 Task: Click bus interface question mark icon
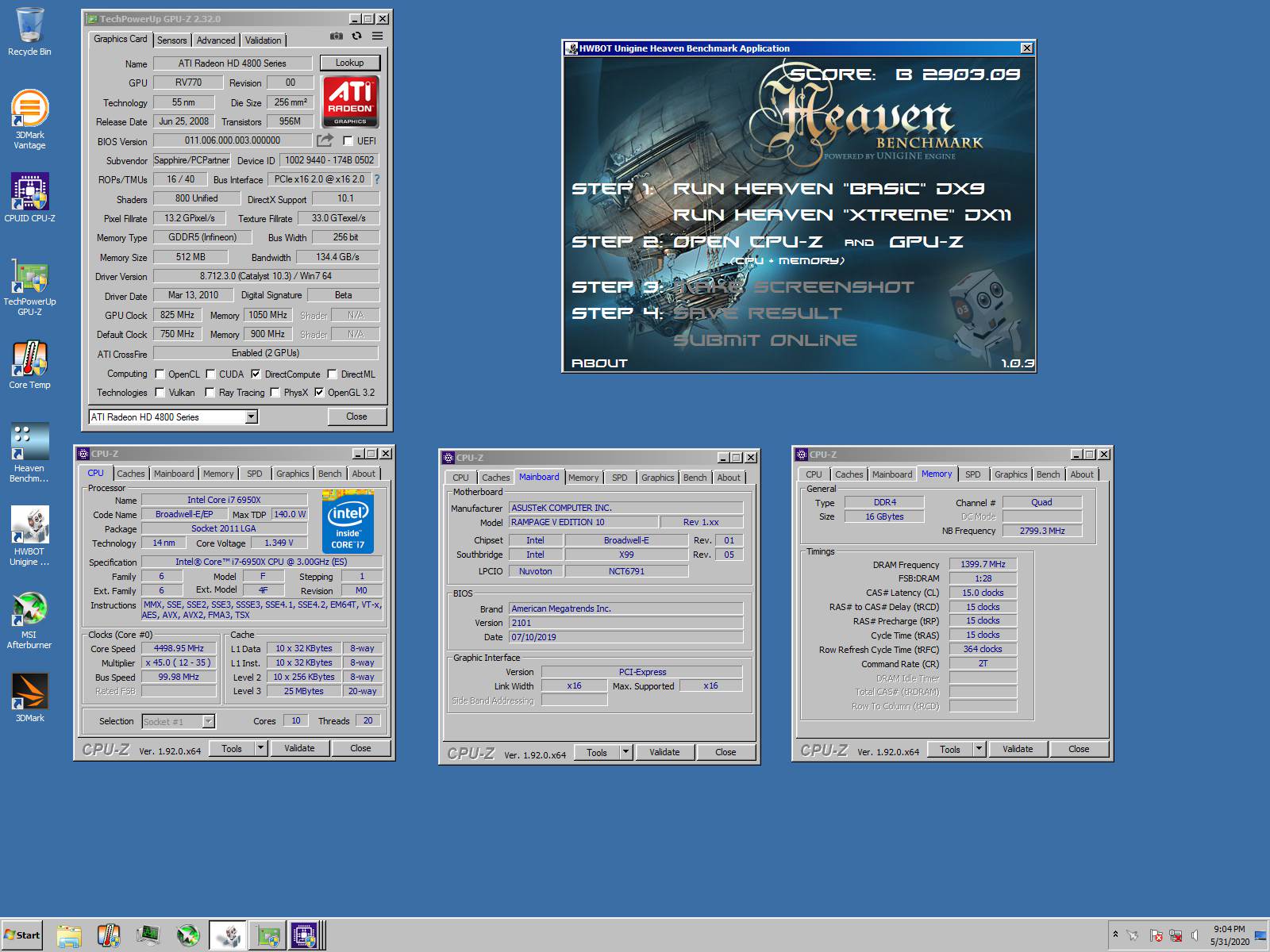[377, 179]
